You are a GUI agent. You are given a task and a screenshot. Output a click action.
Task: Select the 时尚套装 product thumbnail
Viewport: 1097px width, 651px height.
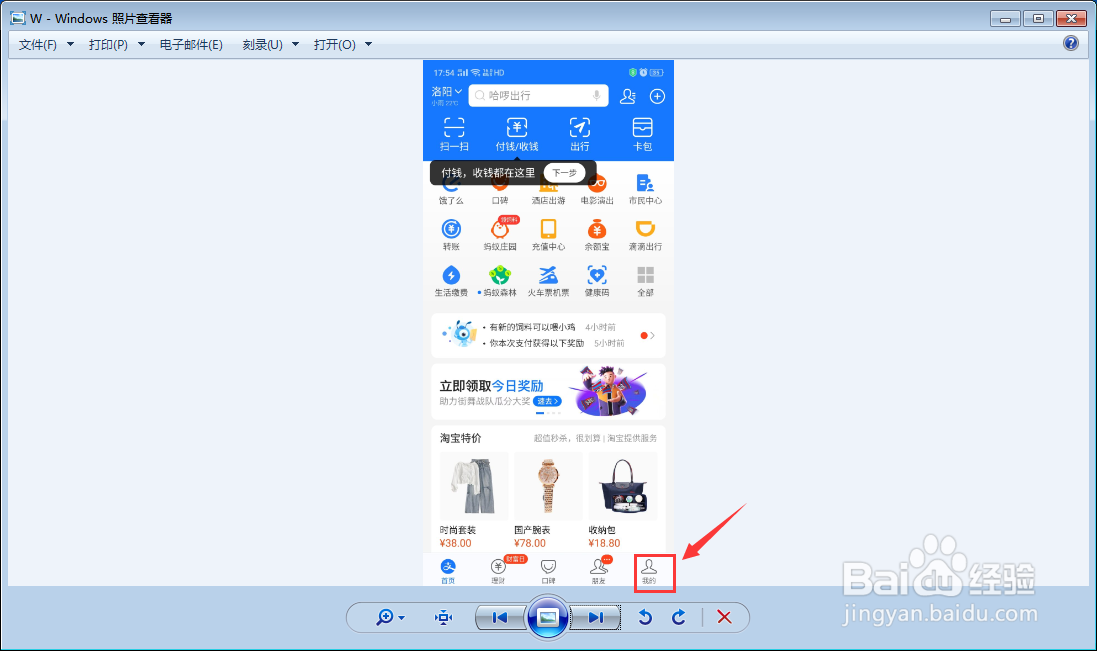click(x=474, y=486)
